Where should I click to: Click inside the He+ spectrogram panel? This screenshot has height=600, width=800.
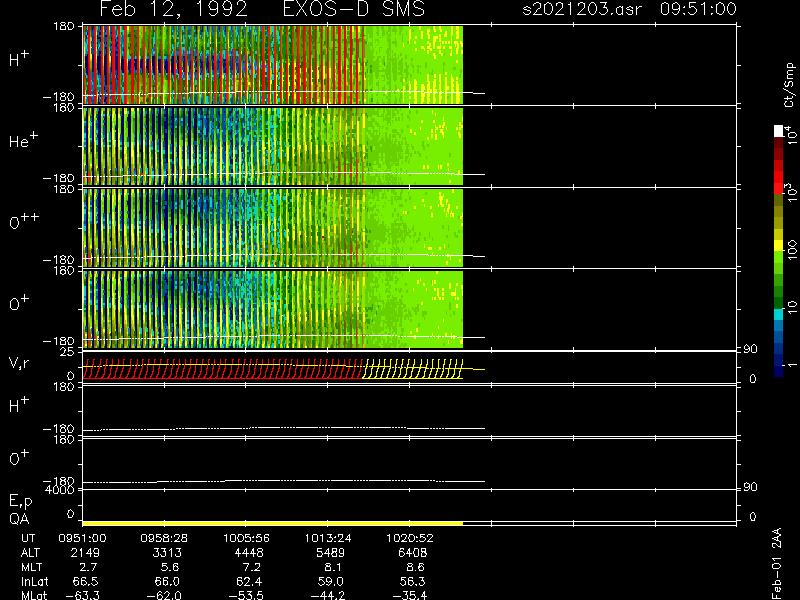(x=272, y=146)
